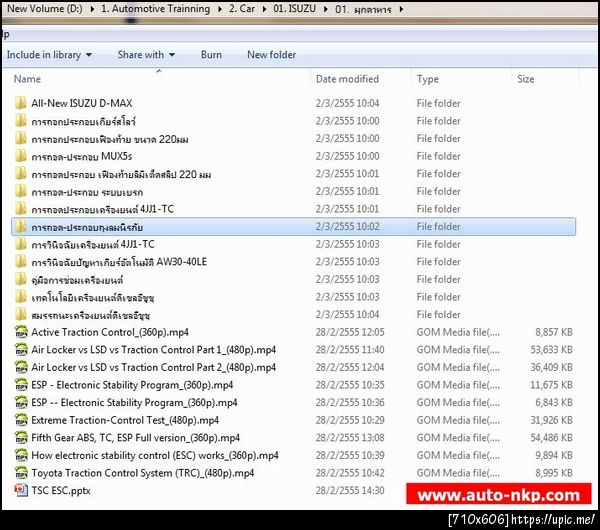This screenshot has height=530, width=600.
Task: Click mp4 icon of Extreme Traction-Control Test
Action: coord(21,420)
